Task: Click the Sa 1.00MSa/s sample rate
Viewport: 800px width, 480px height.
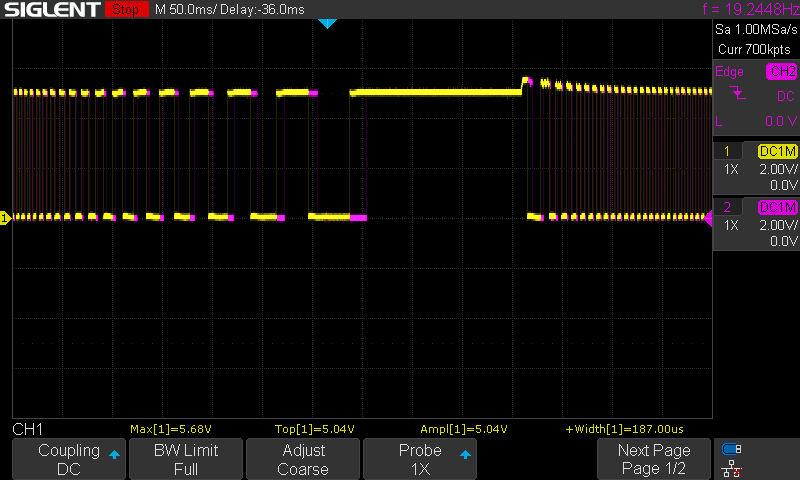Action: 756,30
